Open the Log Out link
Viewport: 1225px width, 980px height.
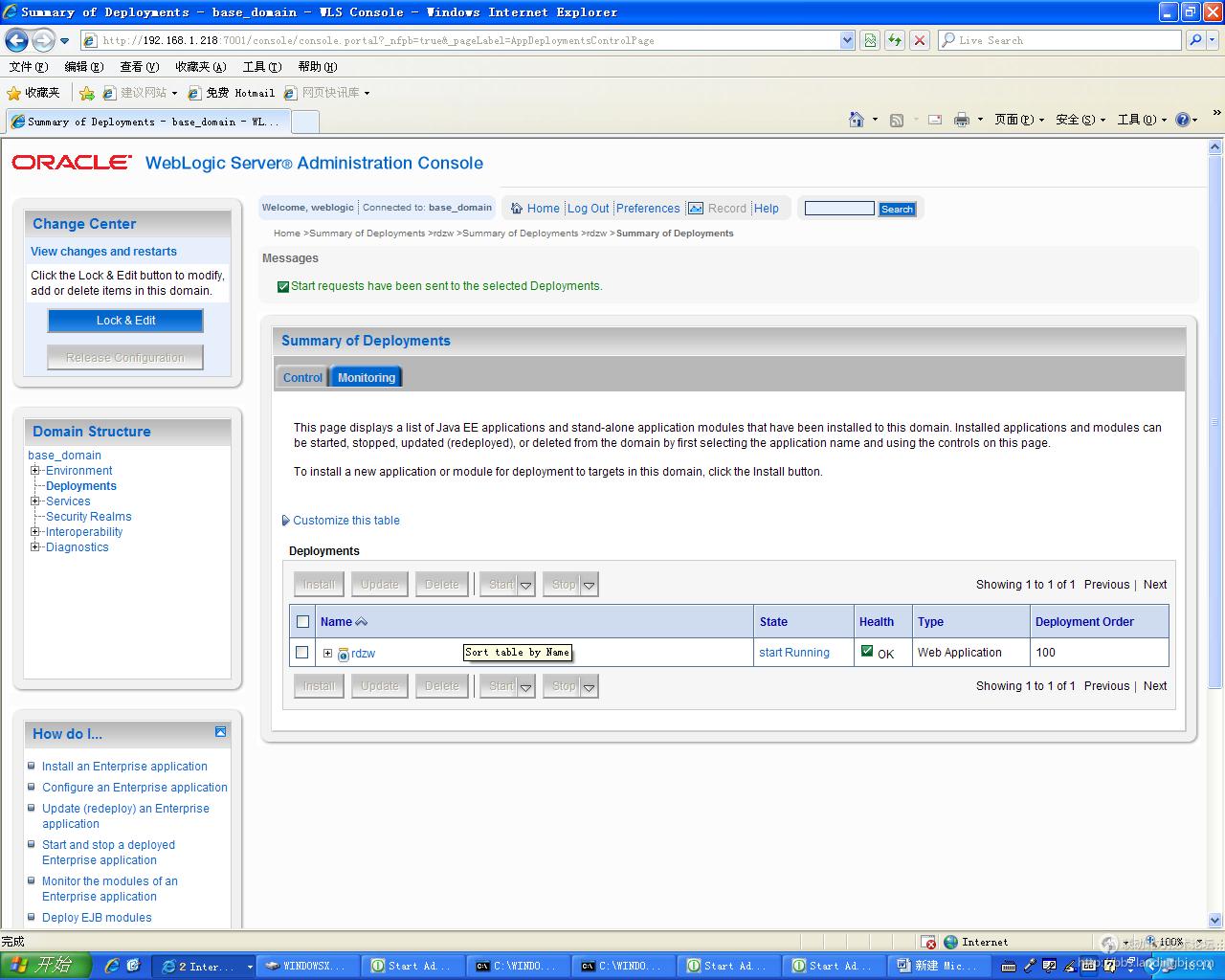pos(588,209)
